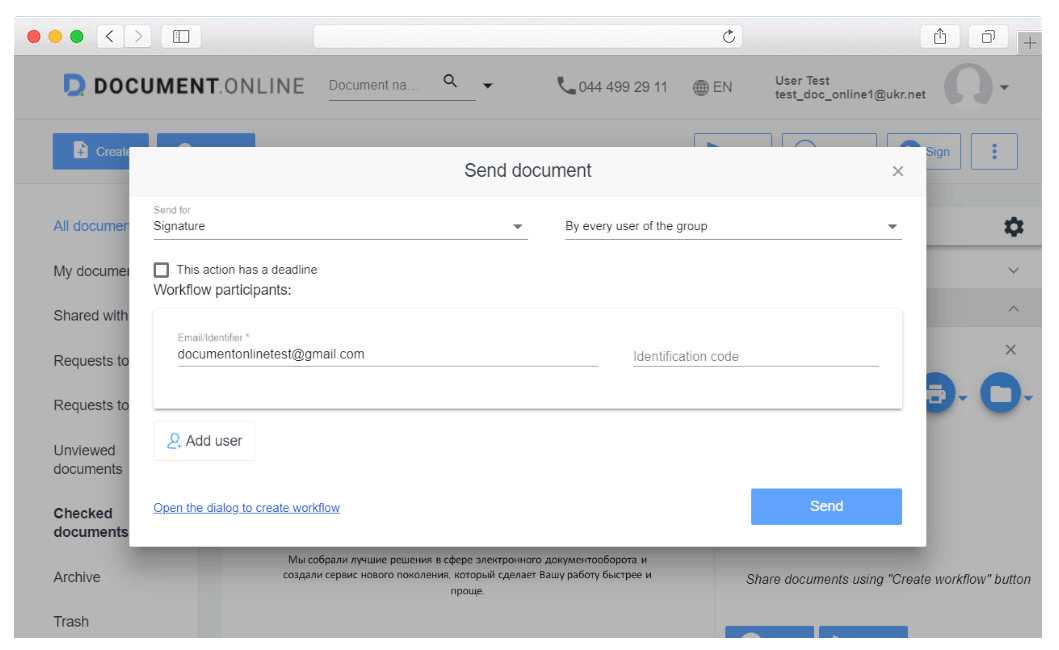Click the blue printer icon
This screenshot has width=1059, height=650.
tap(936, 393)
